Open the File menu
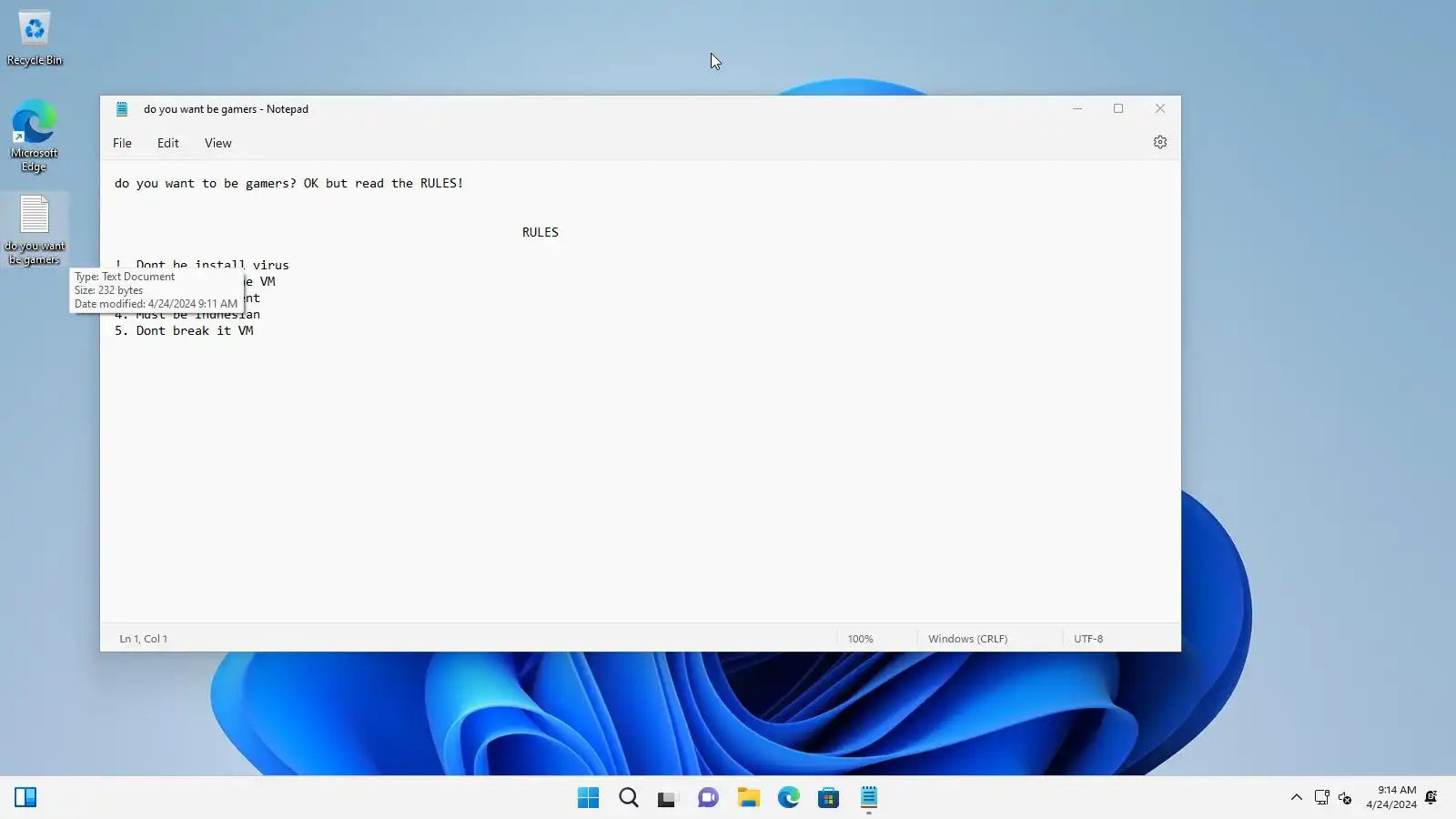This screenshot has height=819, width=1456. 122,143
